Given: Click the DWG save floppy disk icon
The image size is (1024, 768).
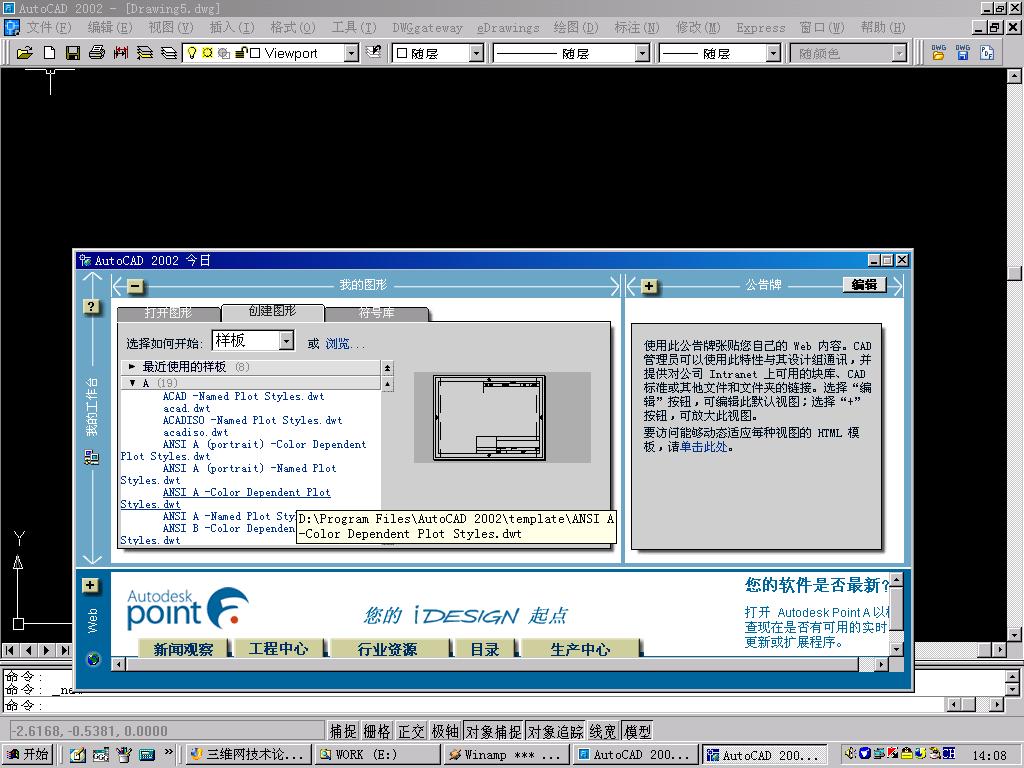Looking at the screenshot, I should pyautogui.click(x=963, y=53).
